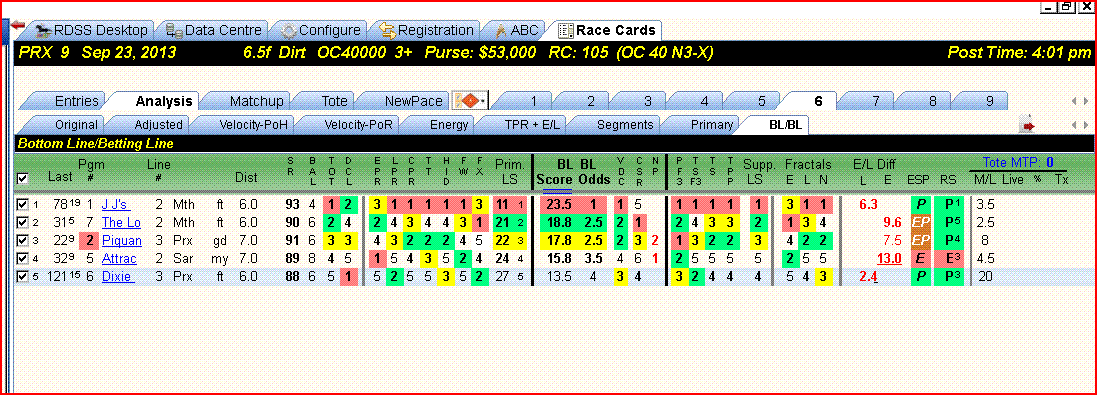Screen dimensions: 1097x395
Task: Open the Dixie horse link
Action: 118,278
